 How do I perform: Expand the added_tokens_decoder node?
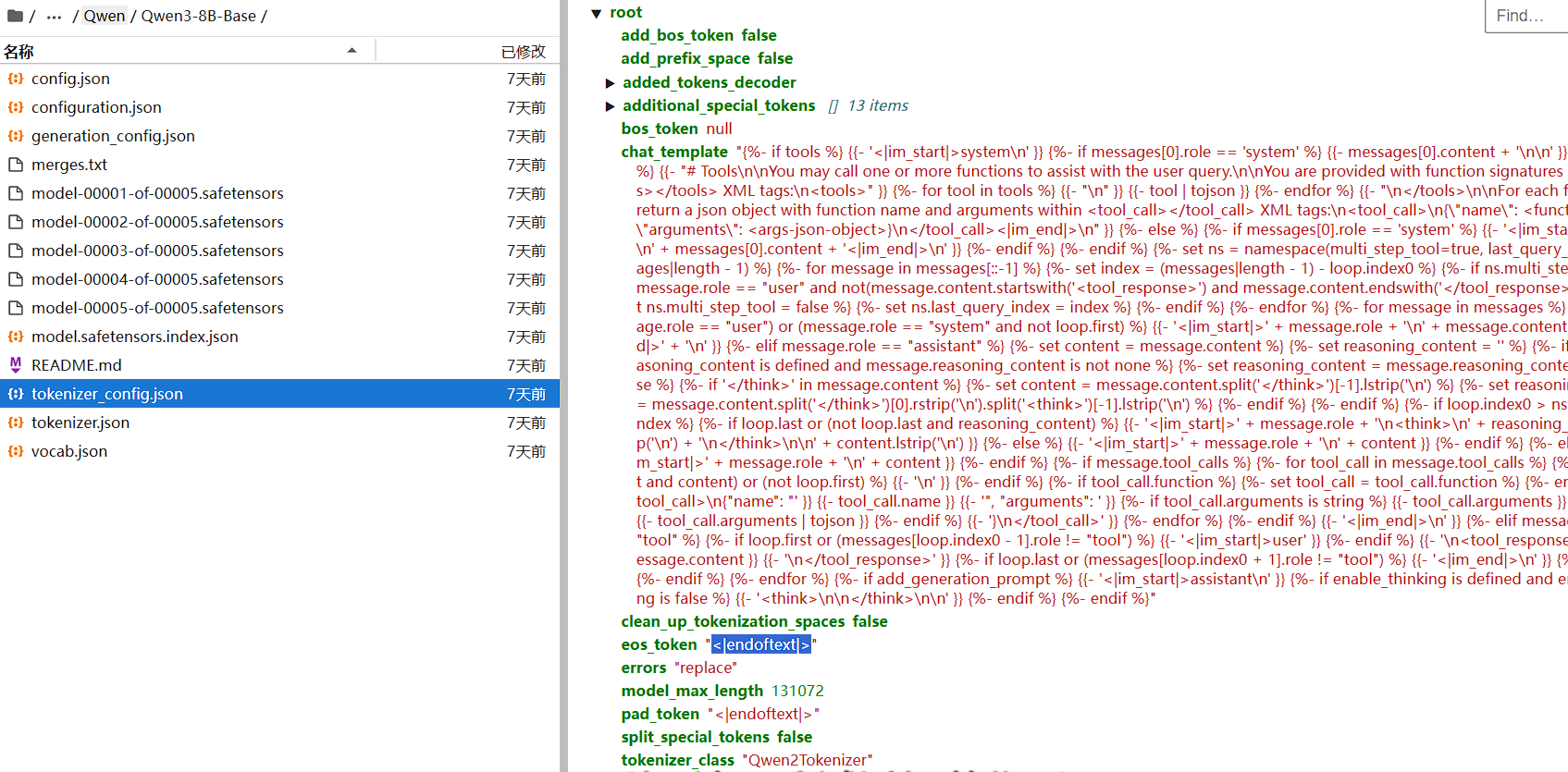tap(610, 83)
